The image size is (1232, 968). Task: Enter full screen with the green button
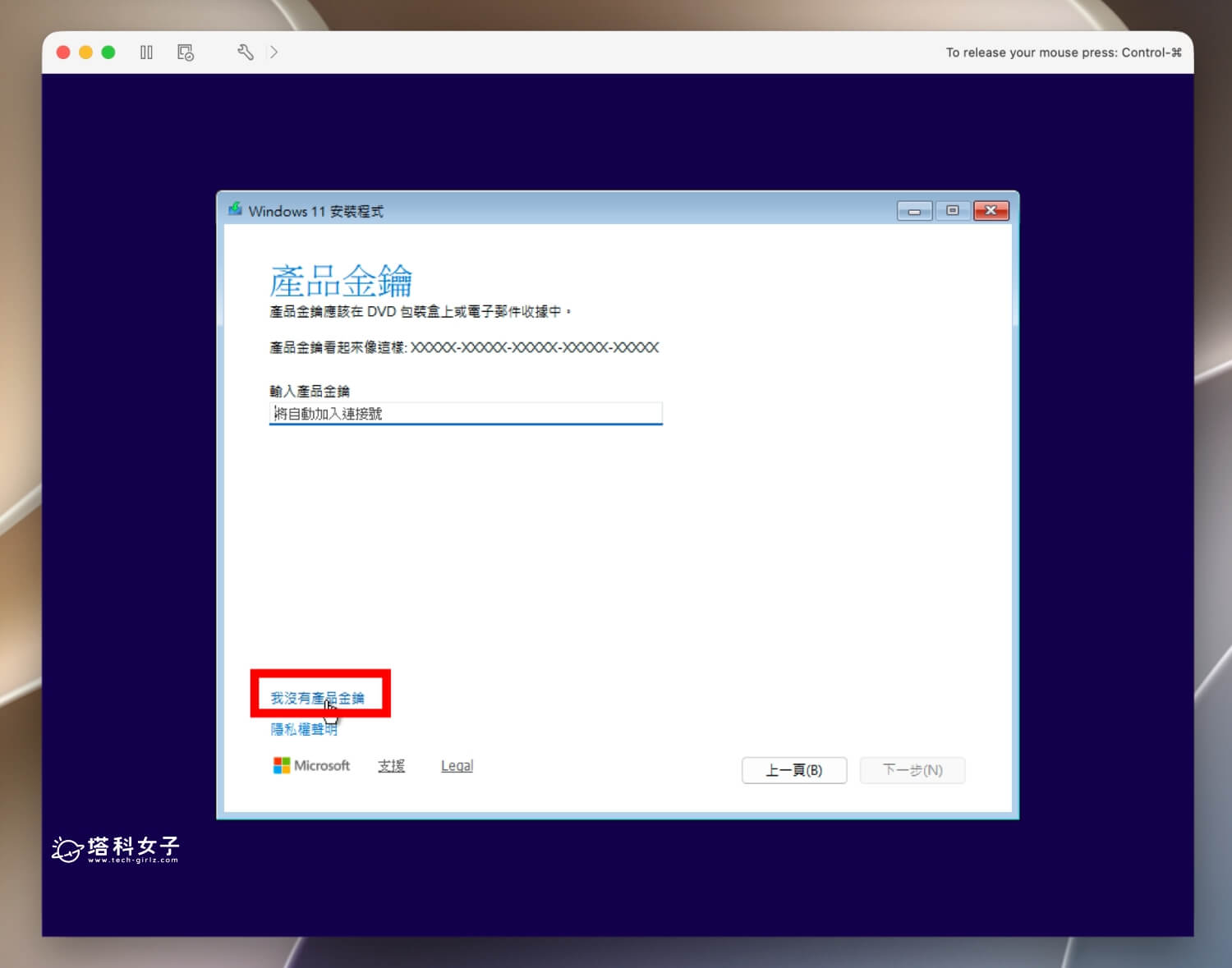click(x=108, y=53)
